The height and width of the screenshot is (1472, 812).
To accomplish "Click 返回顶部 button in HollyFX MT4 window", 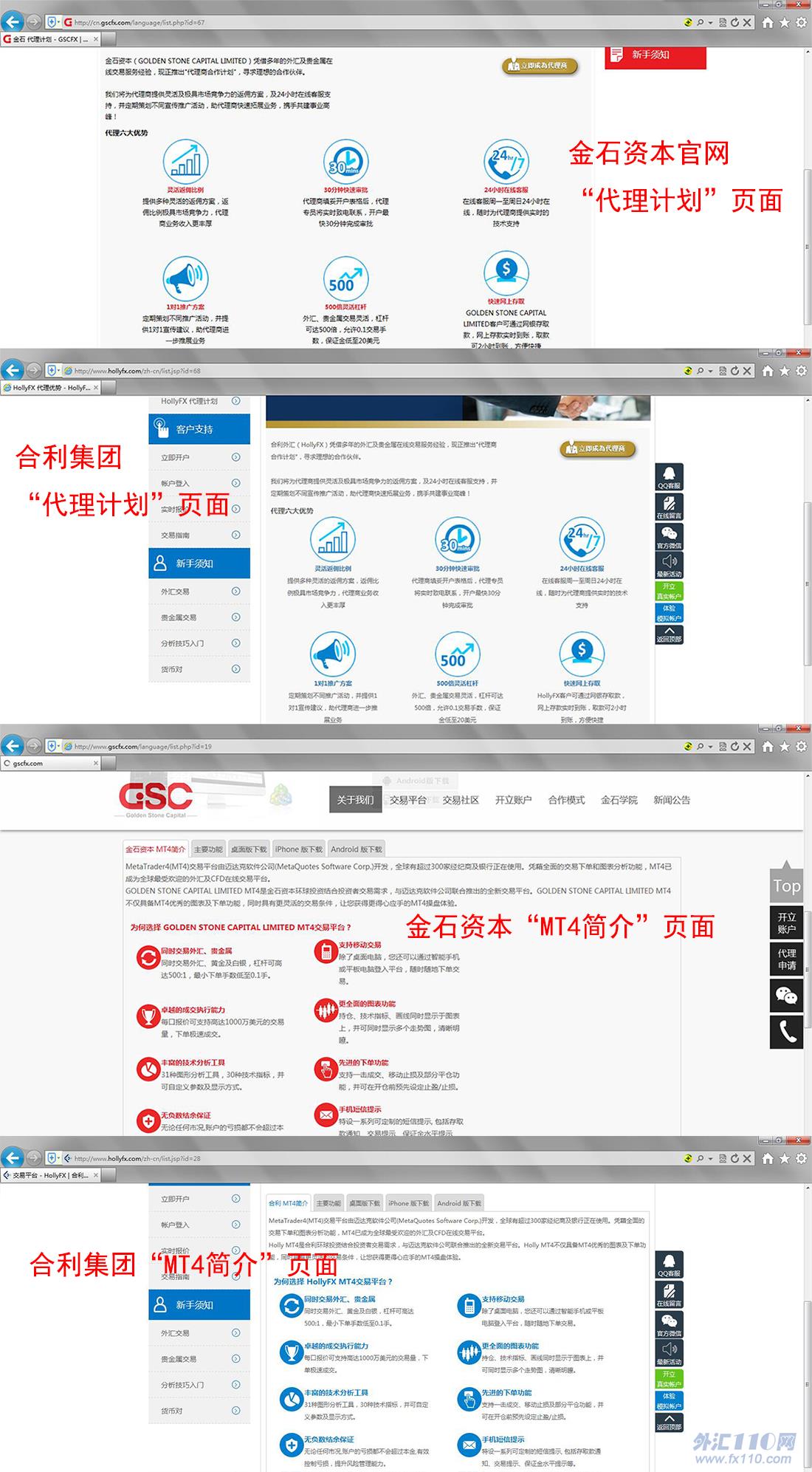I will (669, 1423).
